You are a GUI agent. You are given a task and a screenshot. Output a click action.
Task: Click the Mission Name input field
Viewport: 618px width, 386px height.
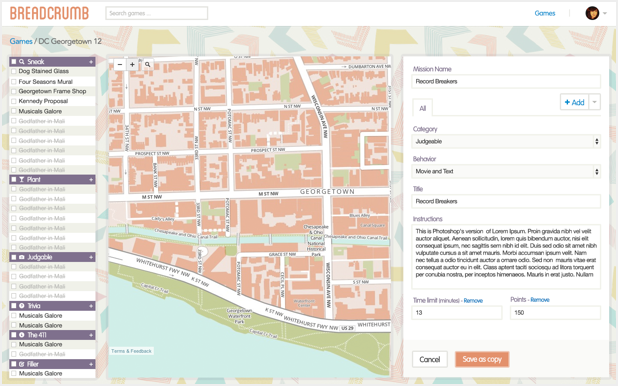[x=506, y=81]
